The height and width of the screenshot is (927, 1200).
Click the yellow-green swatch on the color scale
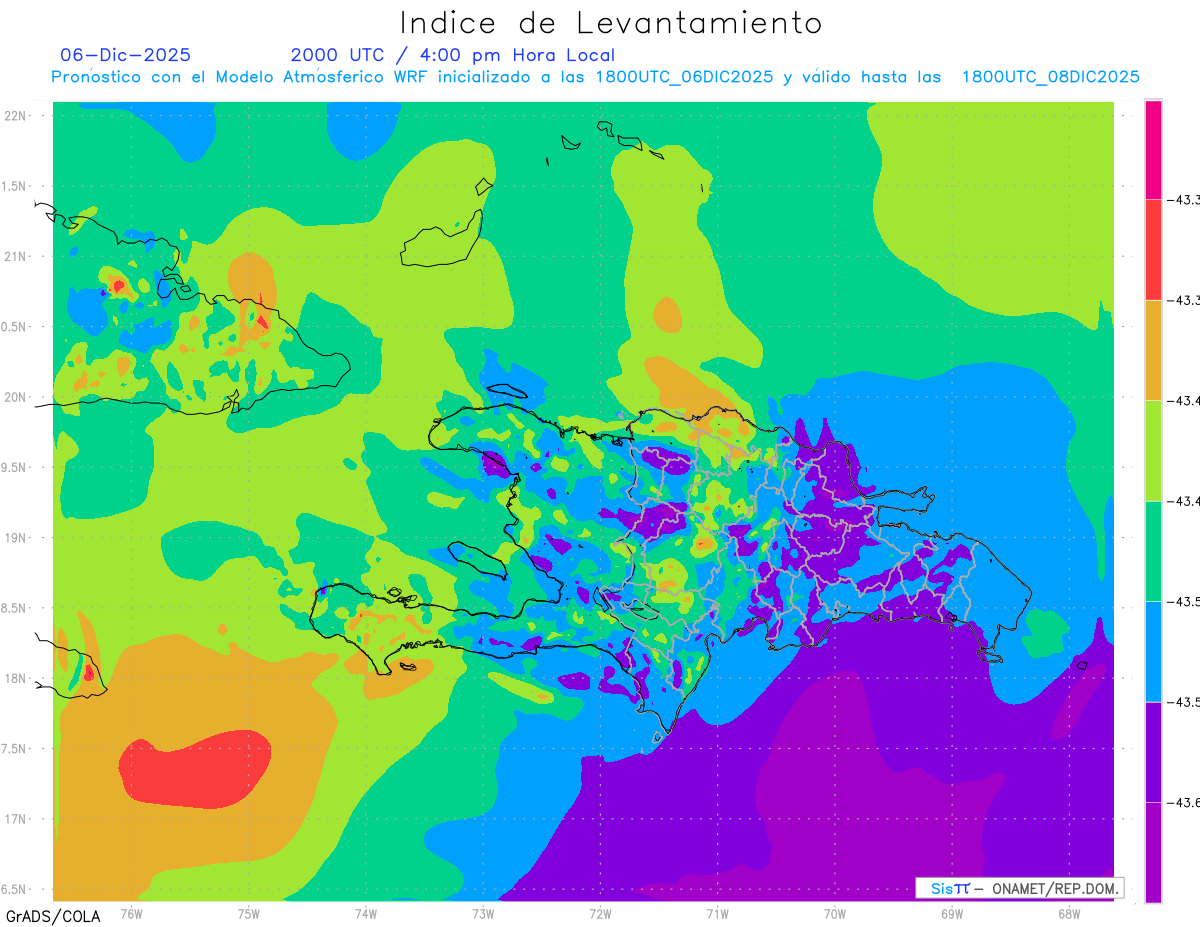coord(1153,450)
